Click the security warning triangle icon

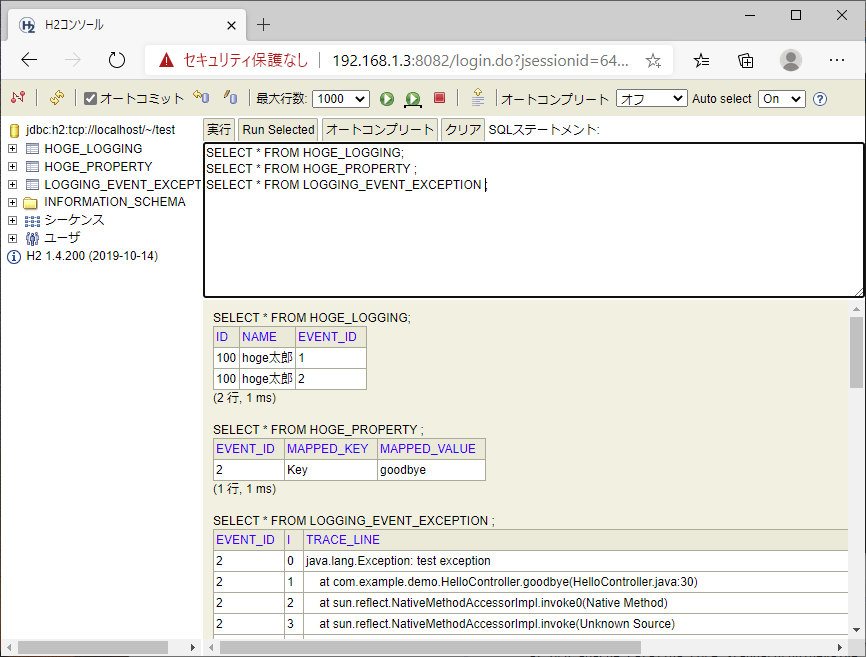coord(166,60)
